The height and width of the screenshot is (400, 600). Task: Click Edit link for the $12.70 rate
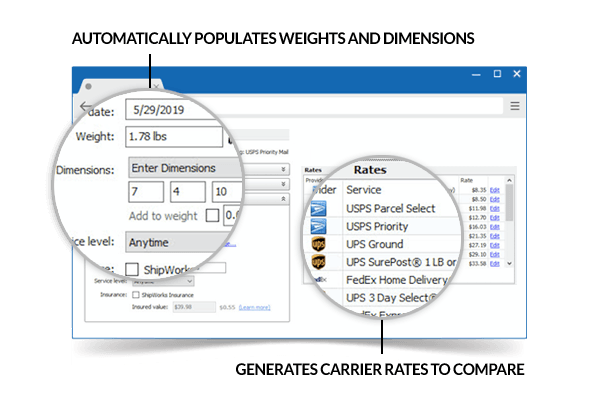click(x=495, y=218)
